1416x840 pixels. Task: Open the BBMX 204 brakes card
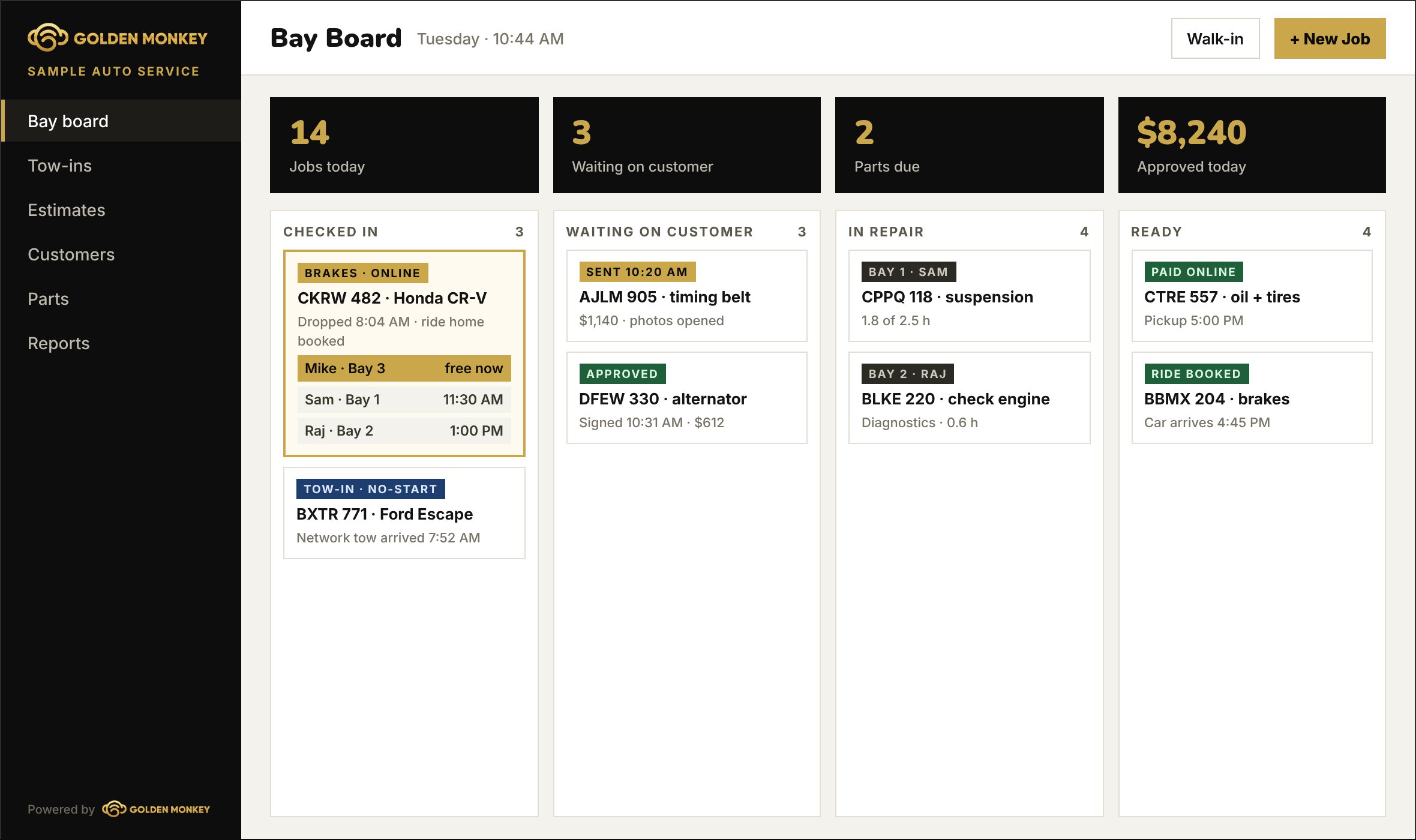tap(1252, 398)
